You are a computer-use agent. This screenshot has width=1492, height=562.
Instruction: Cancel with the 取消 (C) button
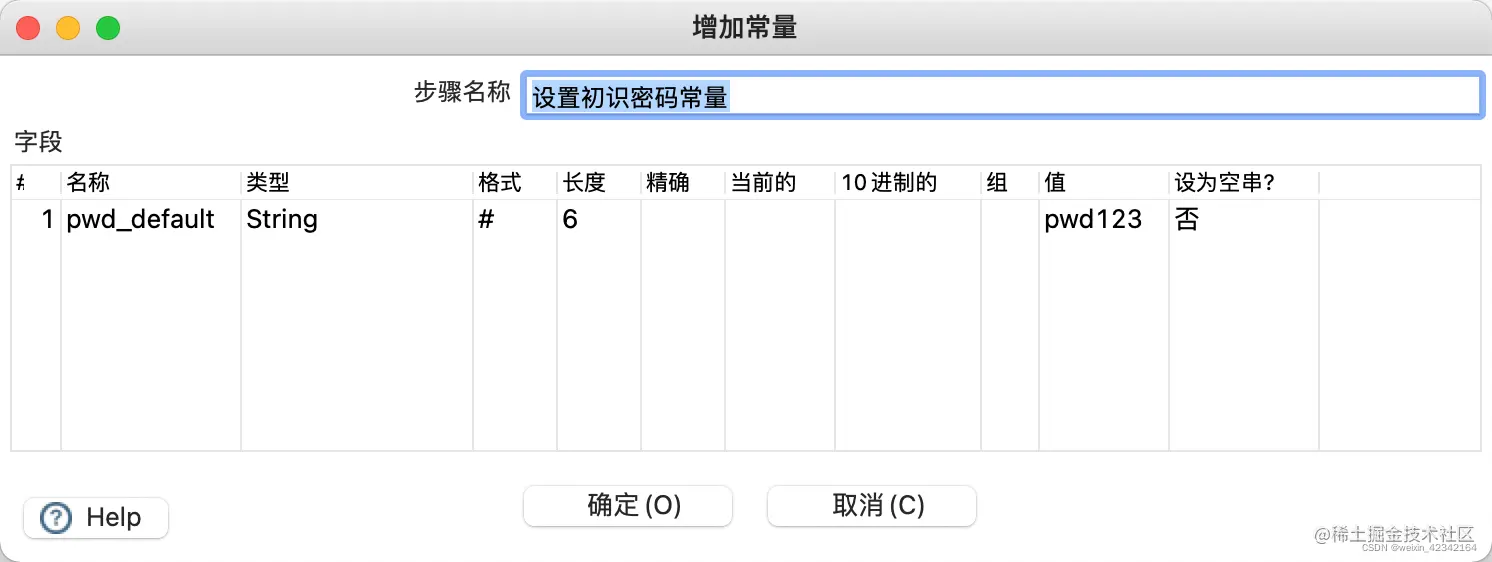871,505
